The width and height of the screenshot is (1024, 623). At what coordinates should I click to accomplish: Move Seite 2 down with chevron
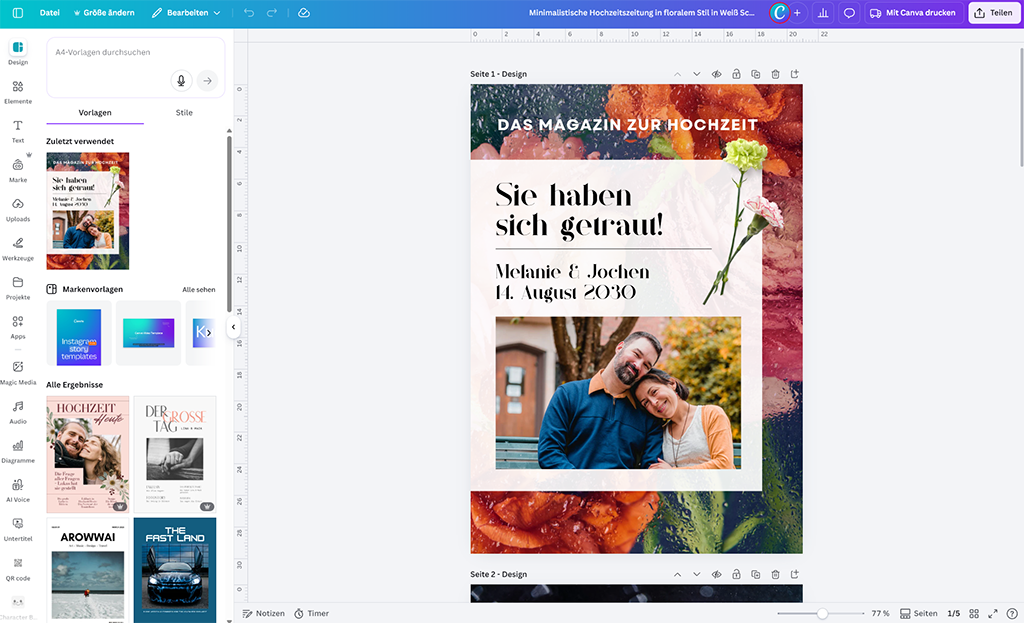[697, 574]
